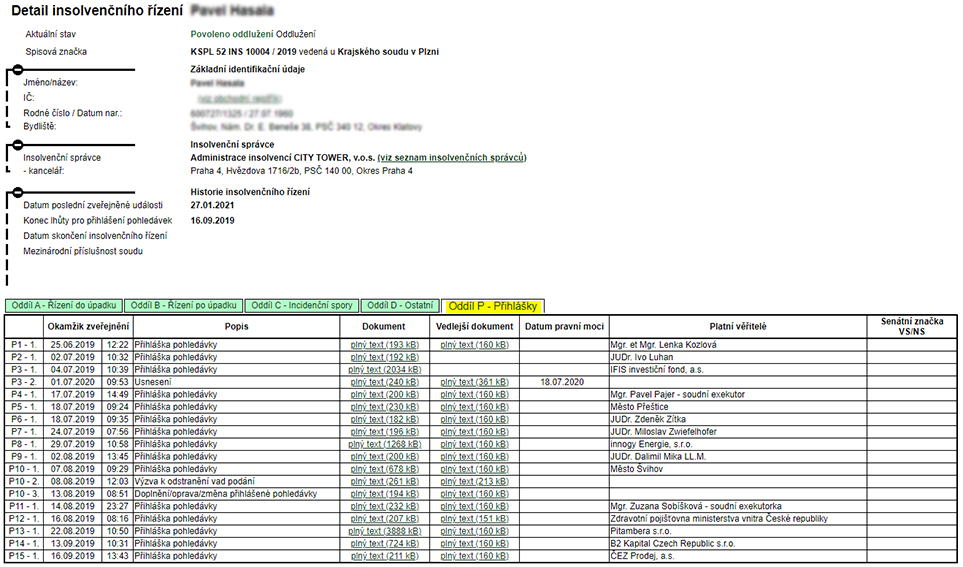
Task: Open plný text (200 kB) for P4 - 1
Action: pyautogui.click(x=384, y=394)
